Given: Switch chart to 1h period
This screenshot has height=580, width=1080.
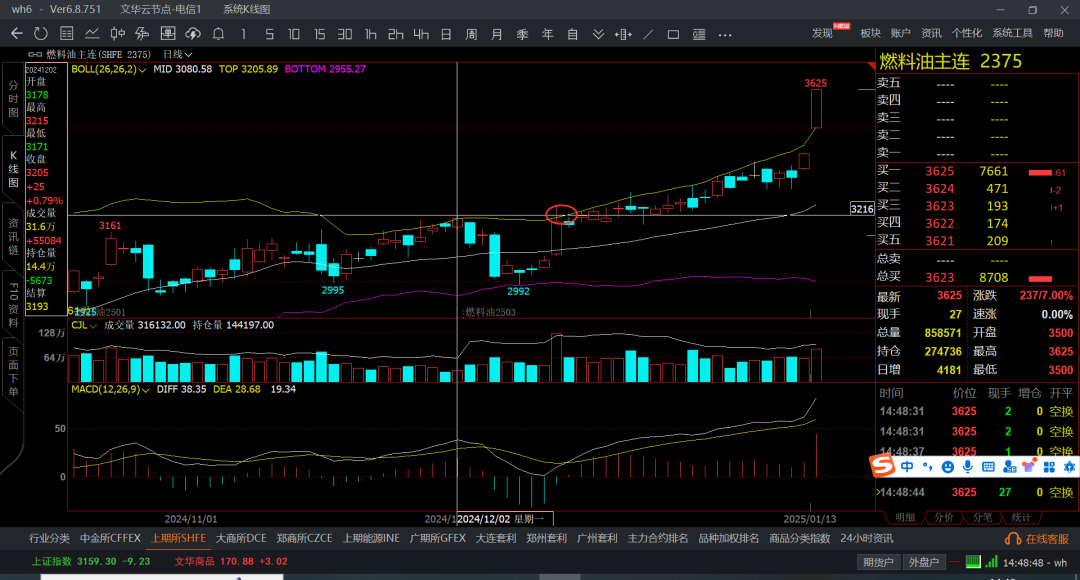Looking at the screenshot, I should [370, 33].
